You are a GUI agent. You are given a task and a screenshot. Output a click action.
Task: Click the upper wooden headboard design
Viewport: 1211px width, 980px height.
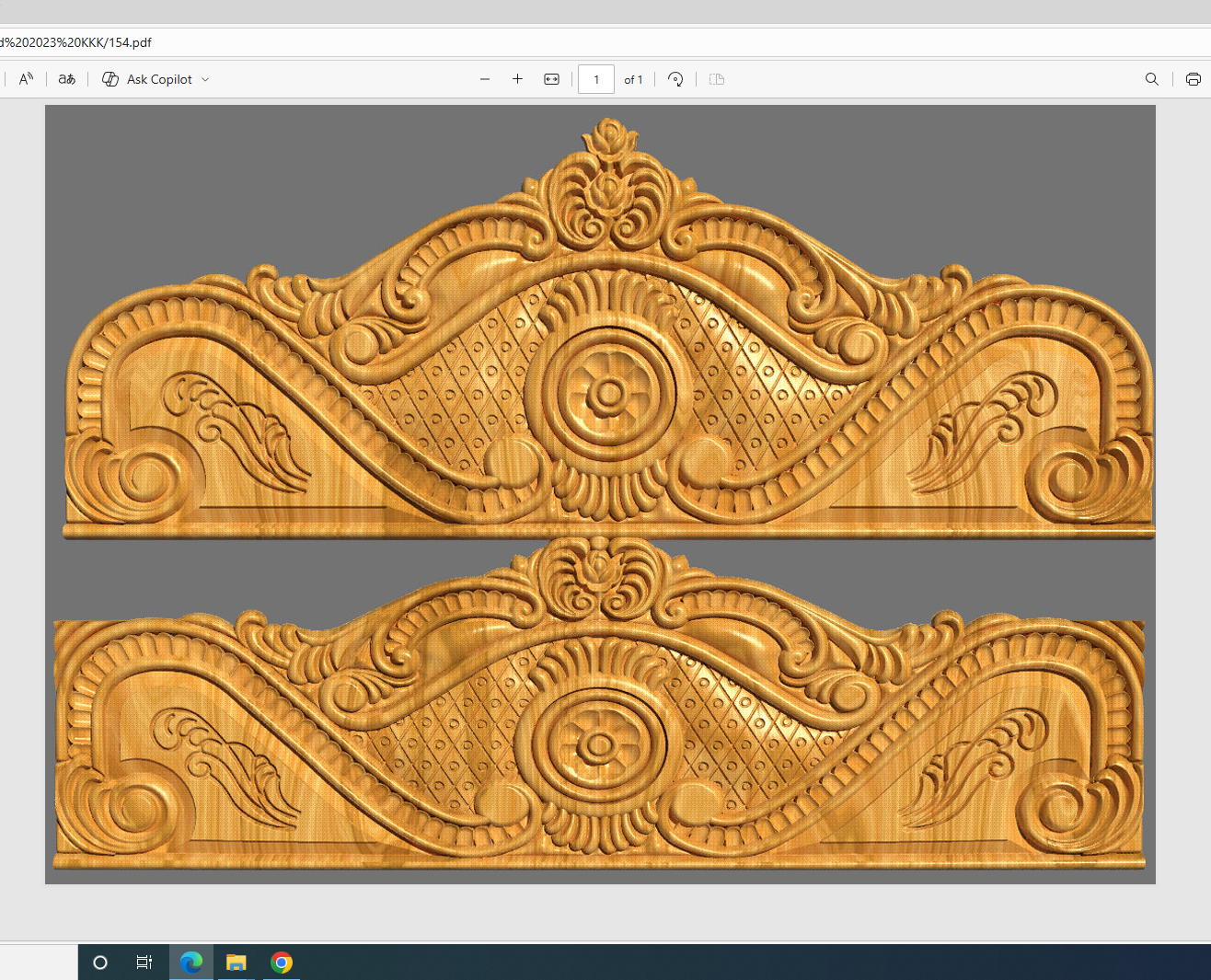click(x=607, y=368)
